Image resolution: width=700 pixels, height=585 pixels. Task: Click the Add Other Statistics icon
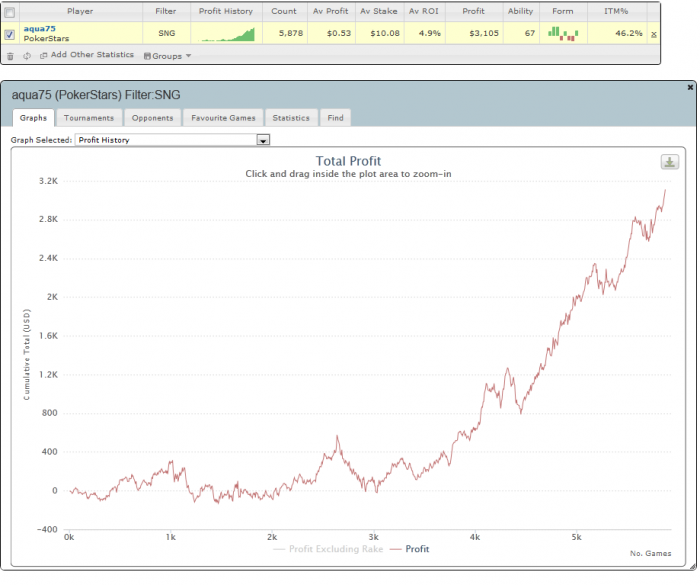click(43, 56)
